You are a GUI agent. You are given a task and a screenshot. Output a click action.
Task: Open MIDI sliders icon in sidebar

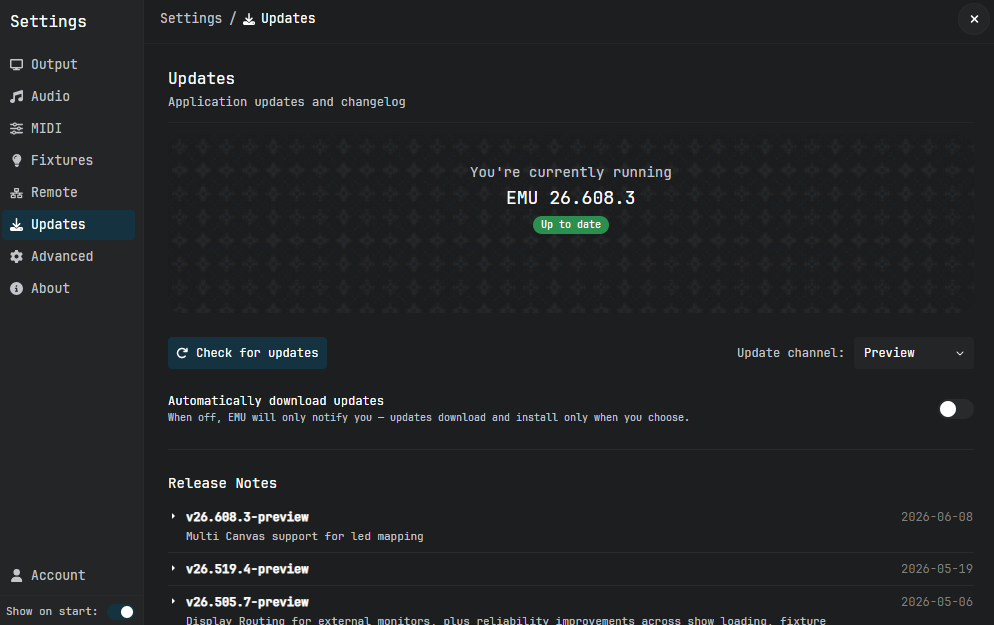(16, 129)
